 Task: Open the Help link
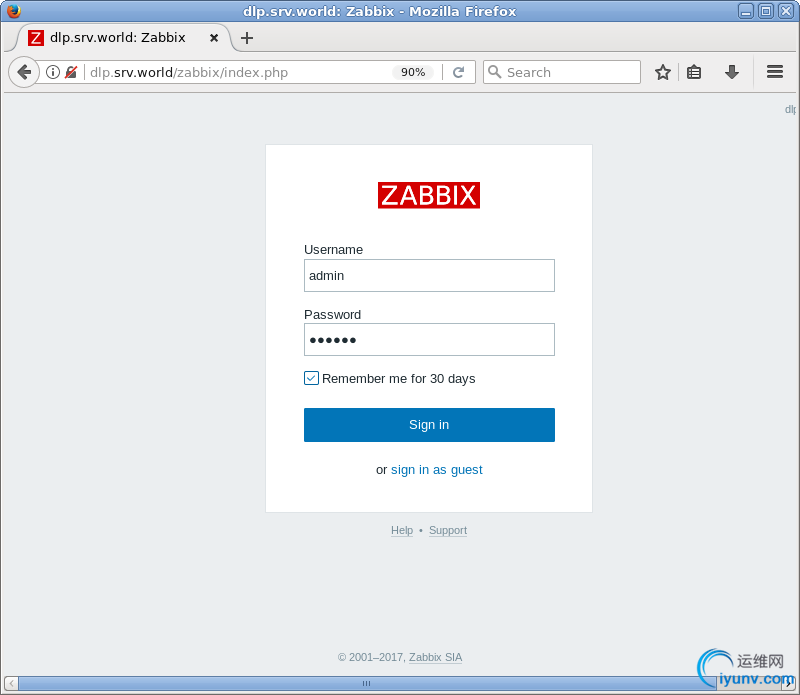402,530
